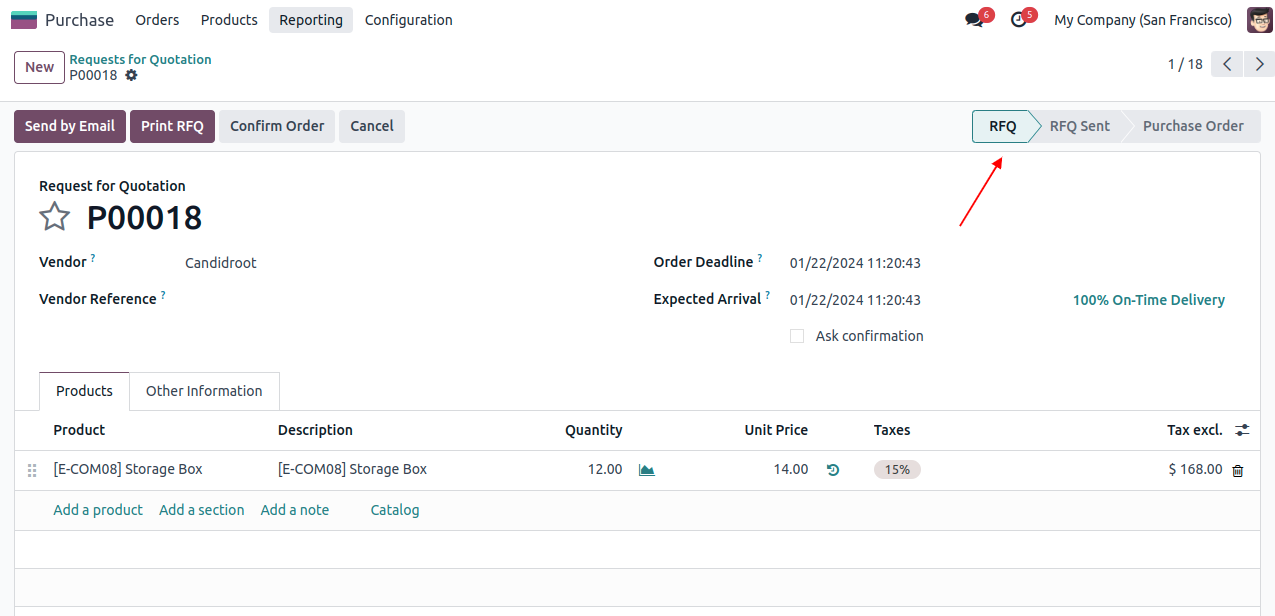Delete the Storage Box line via trash icon
The height and width of the screenshot is (616, 1275).
tap(1238, 470)
